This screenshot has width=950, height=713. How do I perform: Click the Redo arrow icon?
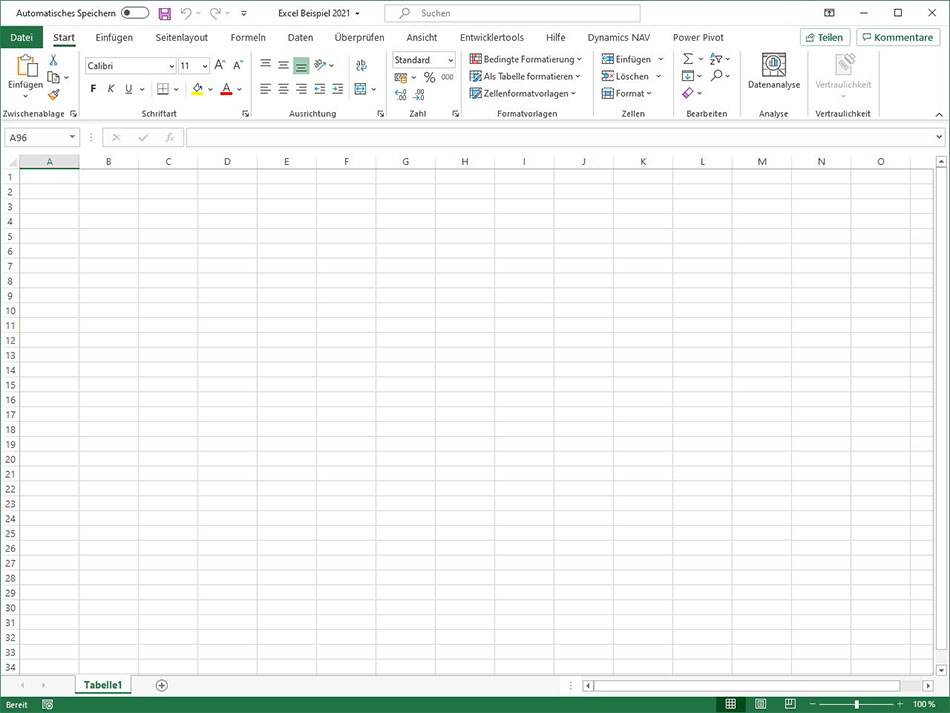215,13
